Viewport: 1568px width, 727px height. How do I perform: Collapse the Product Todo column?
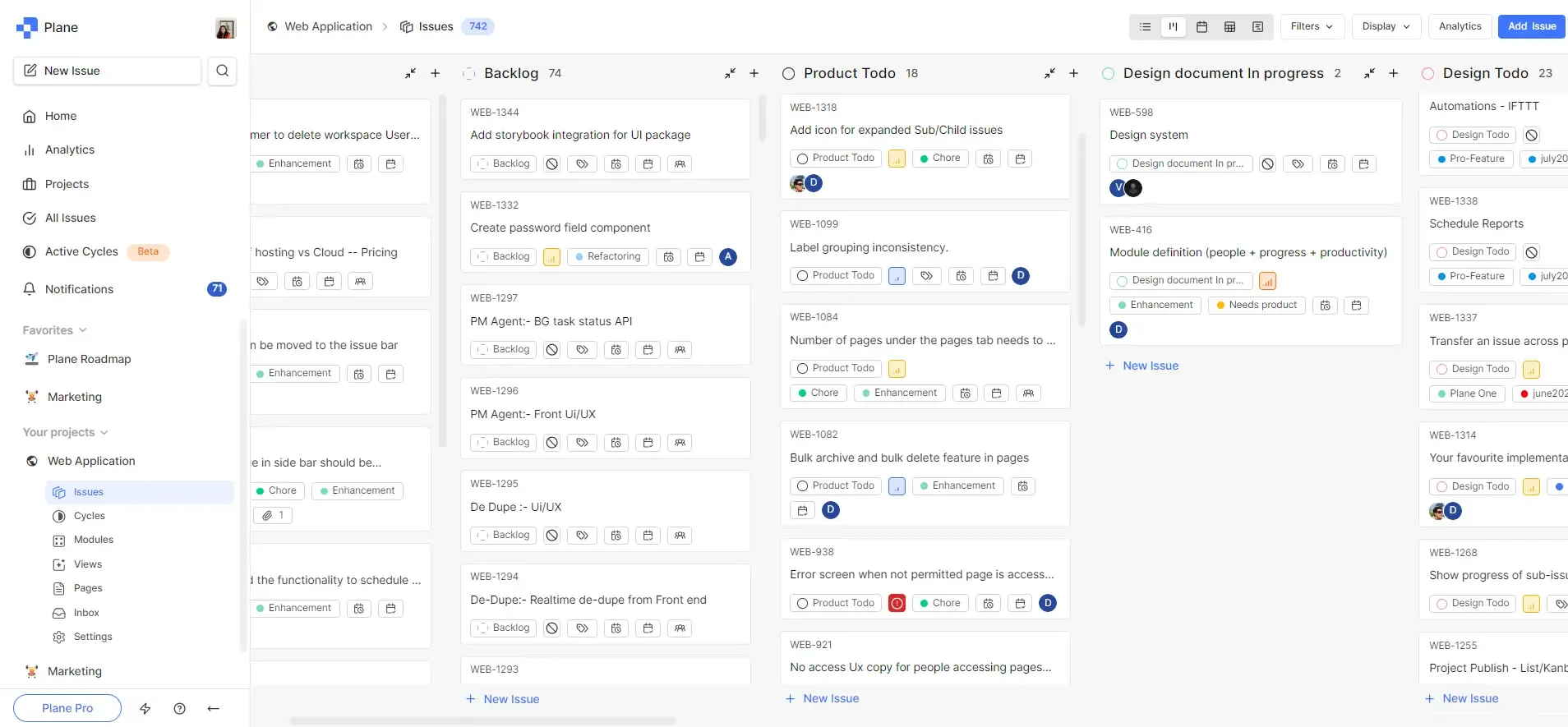(1049, 73)
